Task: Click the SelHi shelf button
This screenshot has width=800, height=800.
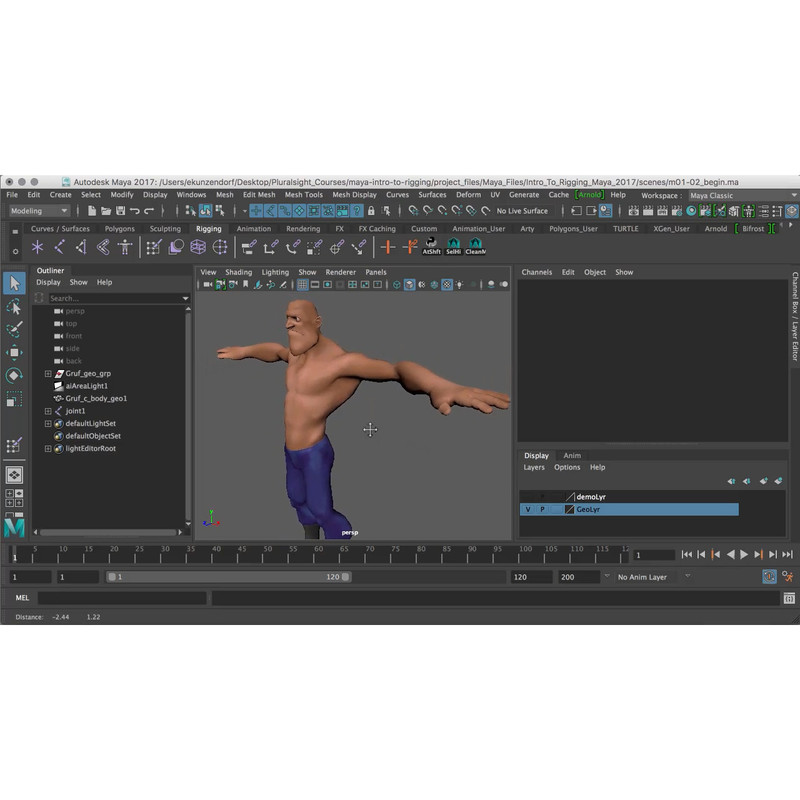Action: click(454, 246)
